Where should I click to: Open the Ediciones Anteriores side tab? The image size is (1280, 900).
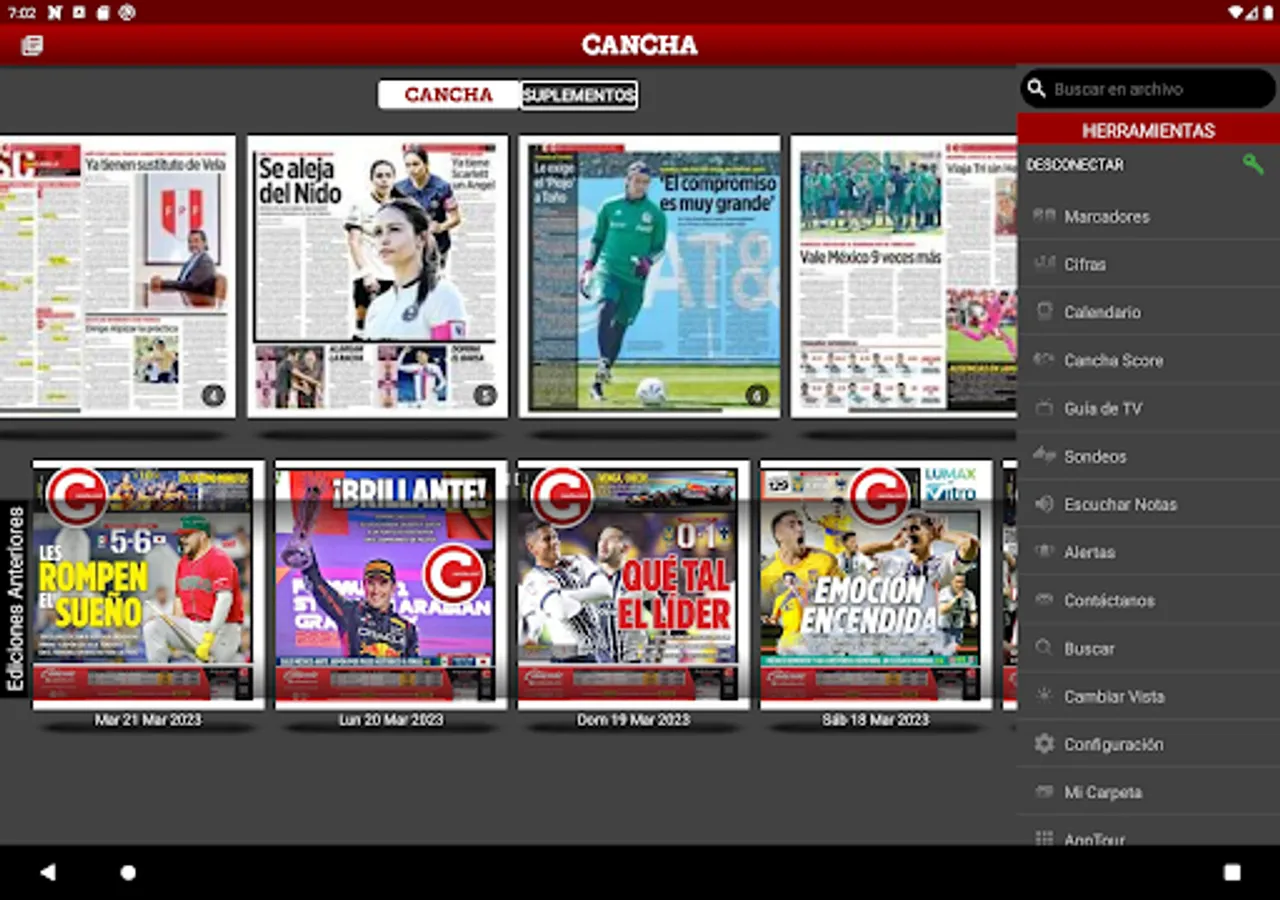(15, 599)
